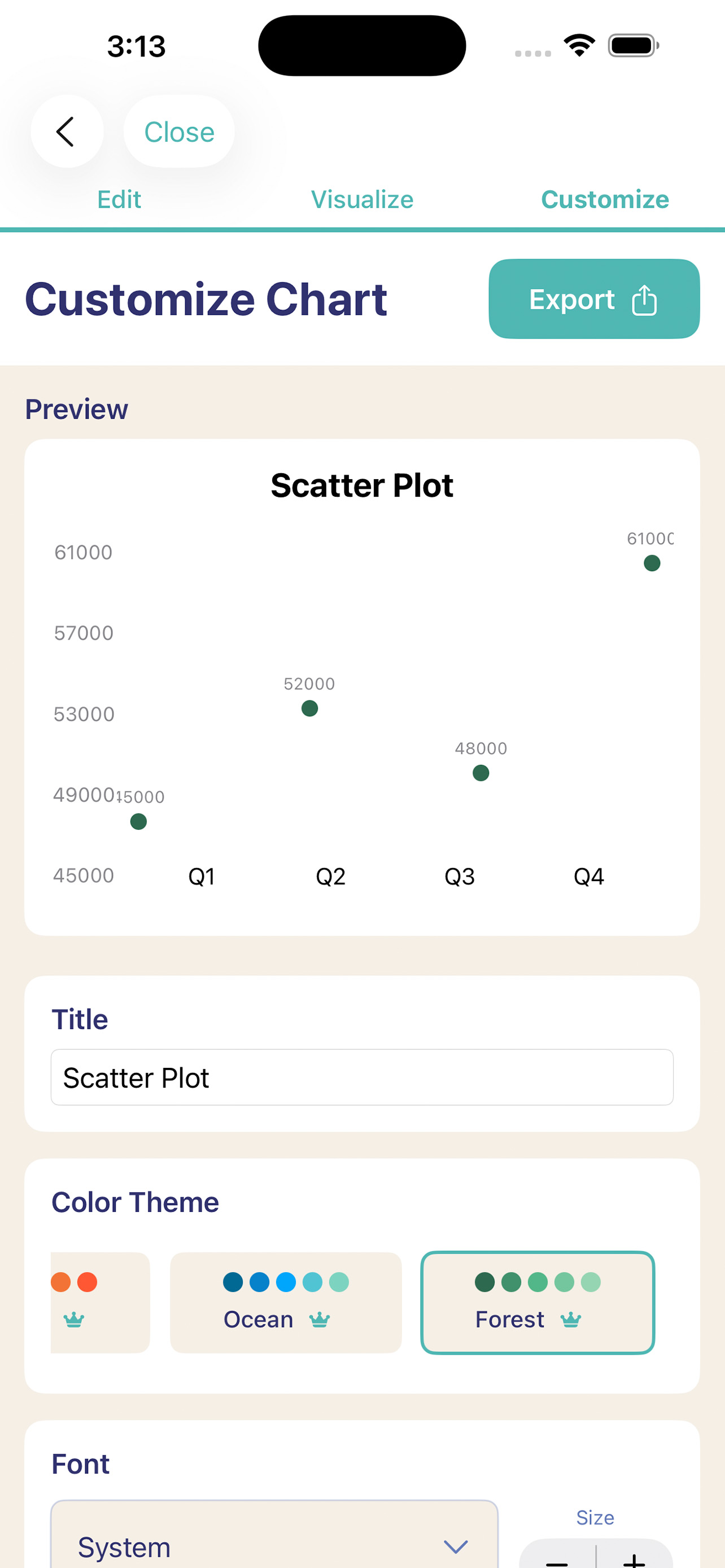Tap the share icon on the Export button
Image resolution: width=725 pixels, height=1568 pixels.
pyautogui.click(x=644, y=299)
